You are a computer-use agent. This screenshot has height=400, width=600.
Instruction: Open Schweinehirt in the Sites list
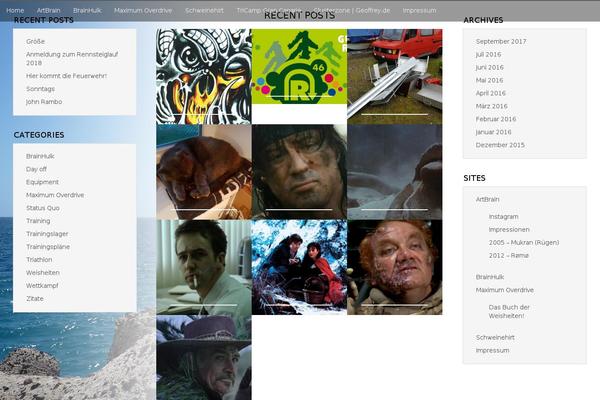(x=495, y=338)
